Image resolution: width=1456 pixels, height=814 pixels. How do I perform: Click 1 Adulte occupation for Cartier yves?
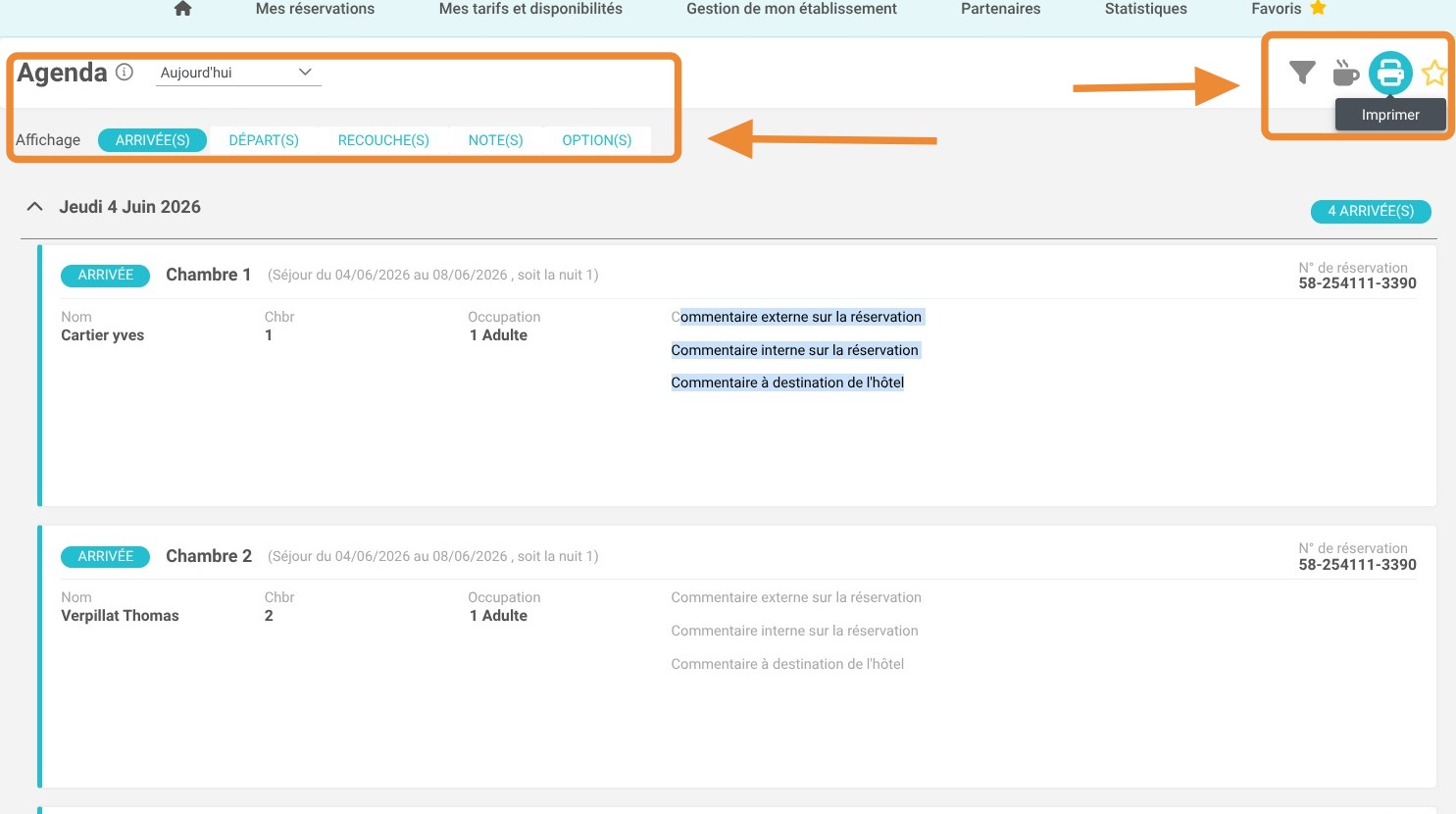[498, 335]
